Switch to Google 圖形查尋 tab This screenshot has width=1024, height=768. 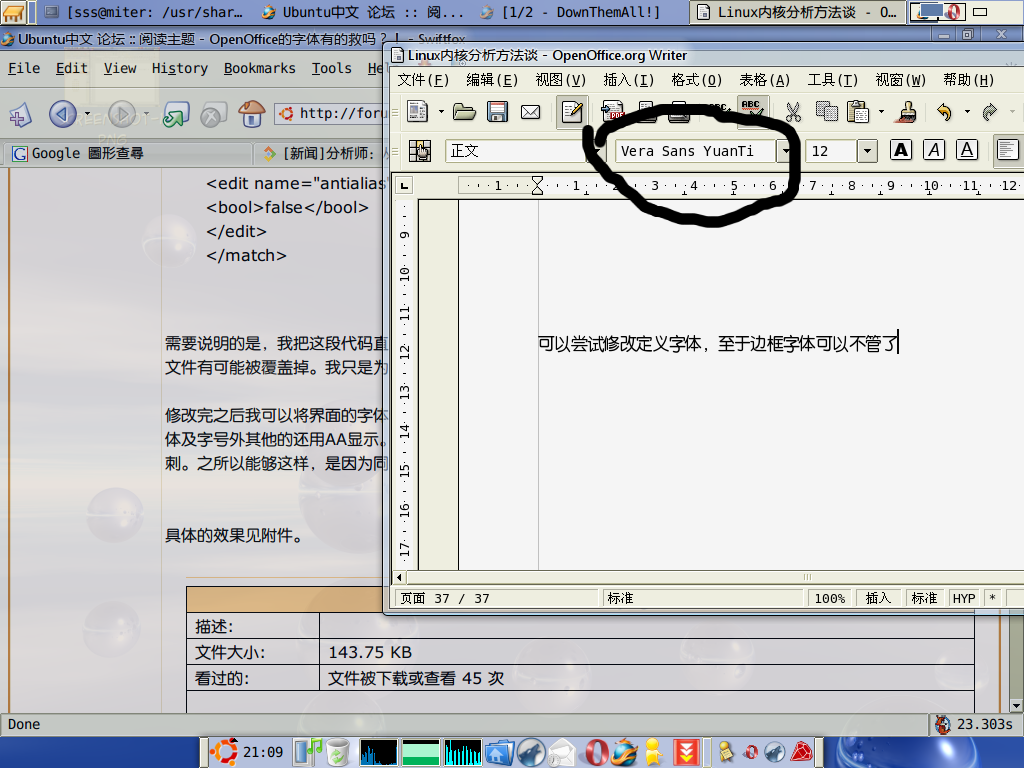coord(127,154)
